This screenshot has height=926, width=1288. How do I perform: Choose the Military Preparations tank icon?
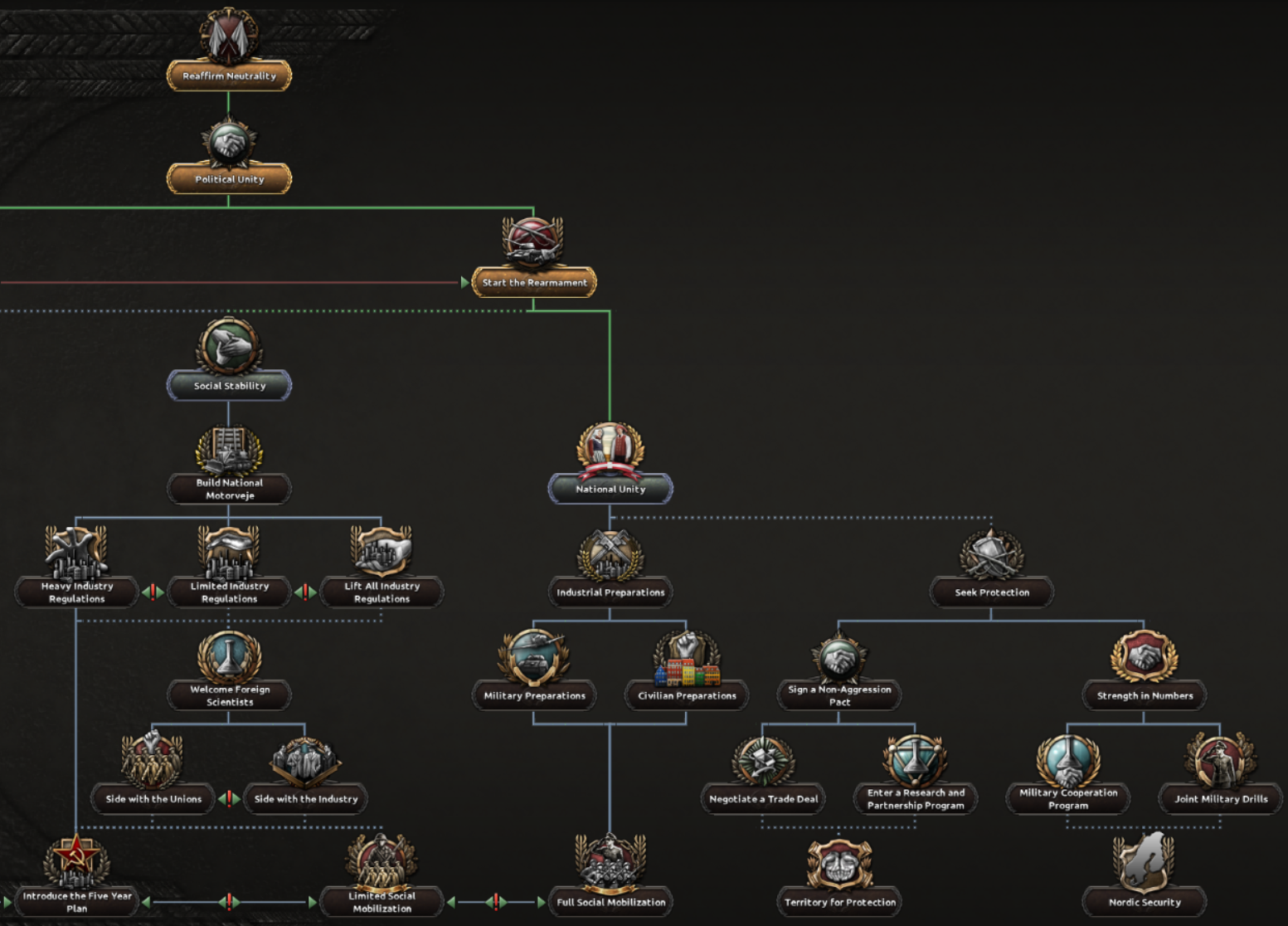point(534,656)
